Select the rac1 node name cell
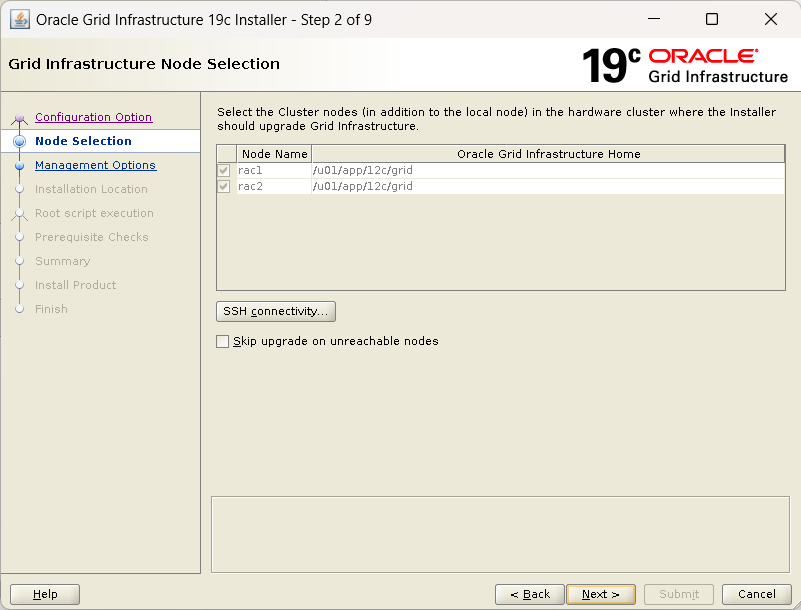Viewport: 801px width, 610px height. 274,170
